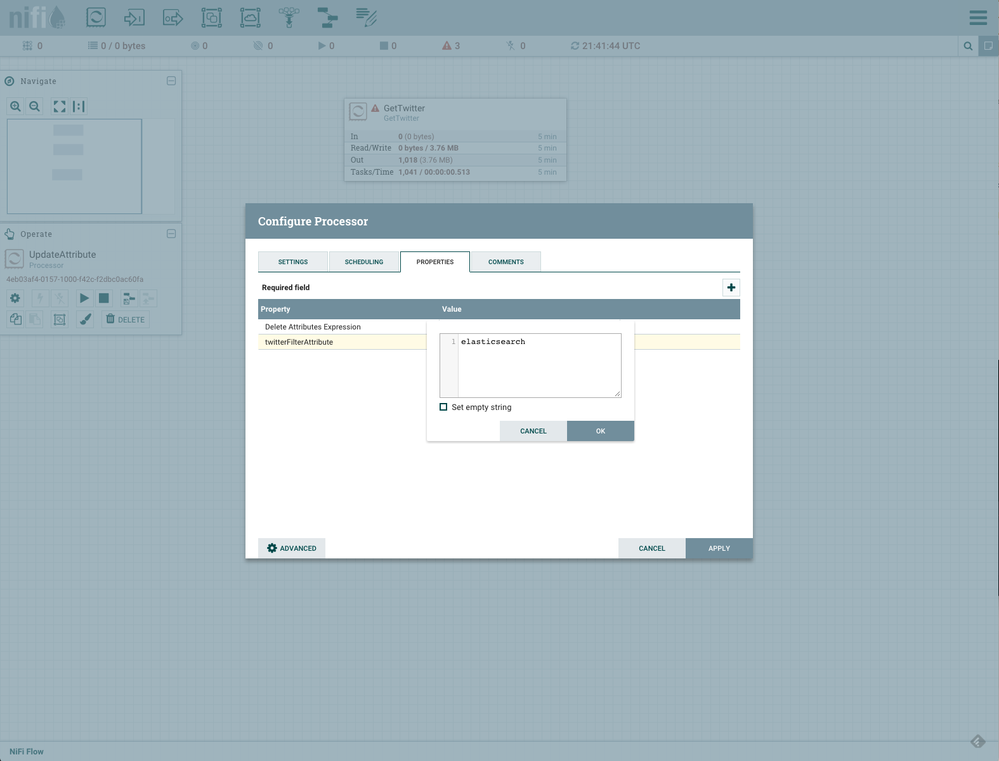The height and width of the screenshot is (761, 999).
Task: Click the Funnel toolbar icon
Action: coord(288,17)
